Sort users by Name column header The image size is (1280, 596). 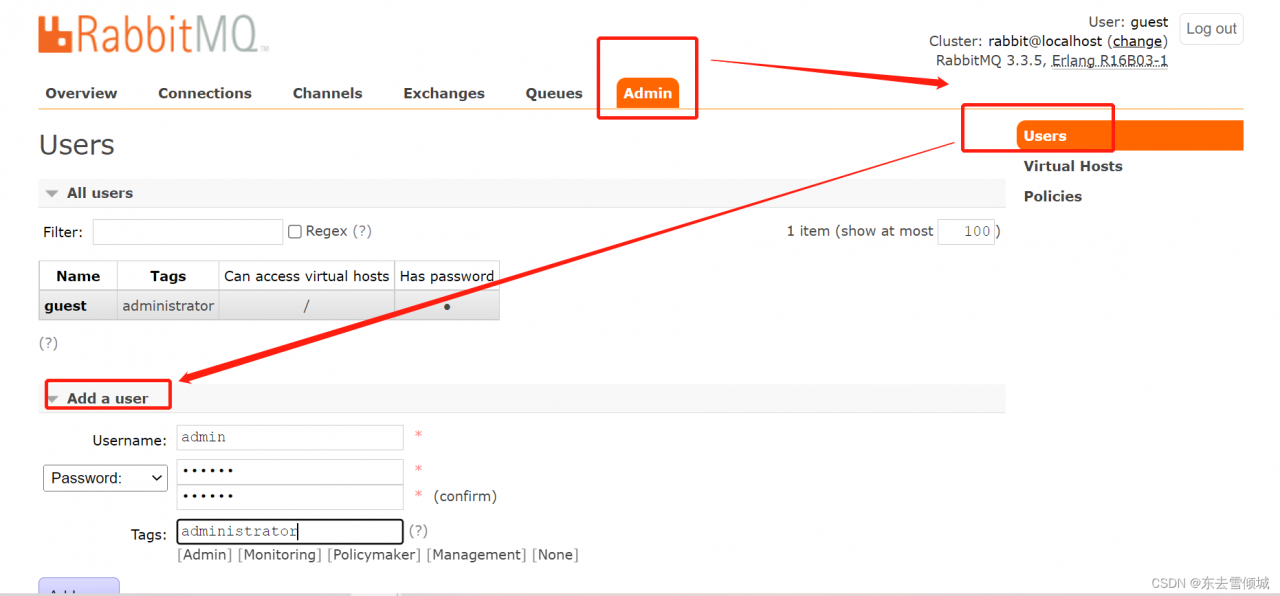tap(78, 276)
